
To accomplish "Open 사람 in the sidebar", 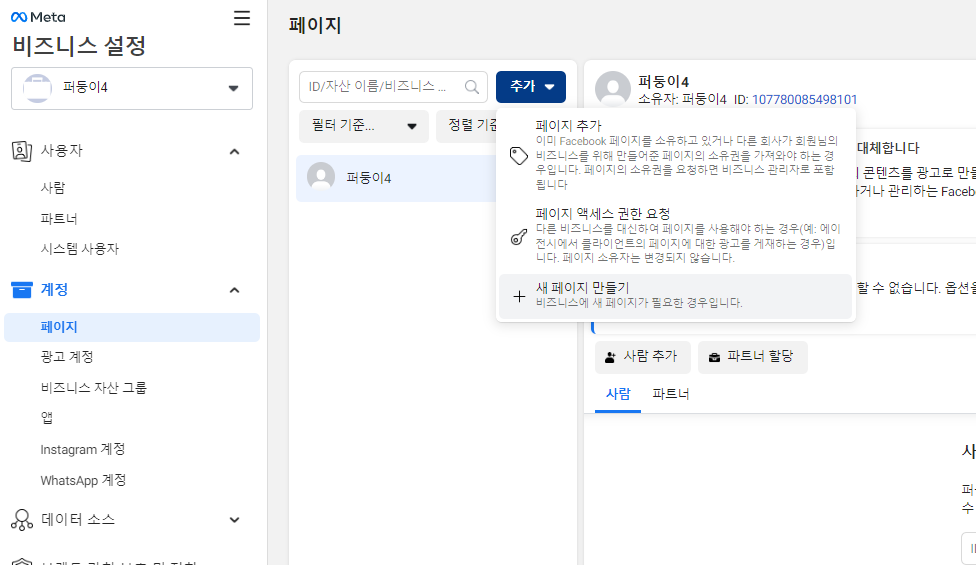I will pyautogui.click(x=53, y=187).
